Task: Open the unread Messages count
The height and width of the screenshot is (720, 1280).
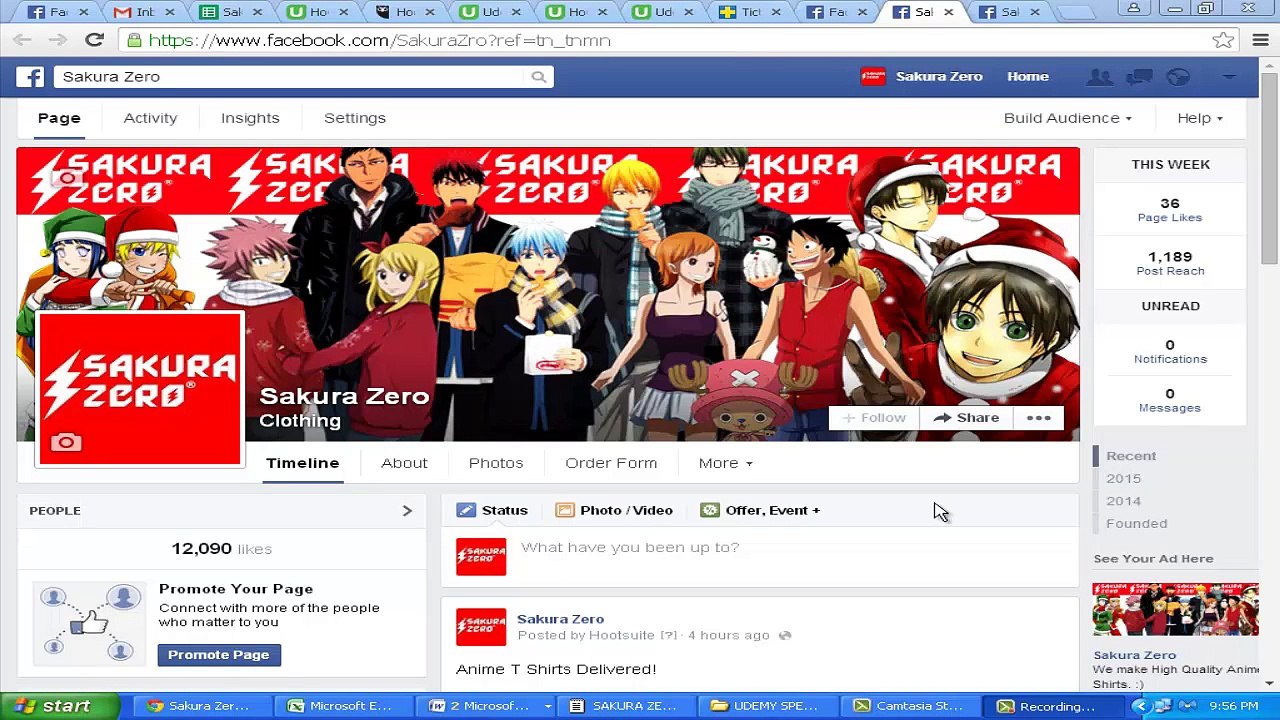Action: pos(1170,400)
